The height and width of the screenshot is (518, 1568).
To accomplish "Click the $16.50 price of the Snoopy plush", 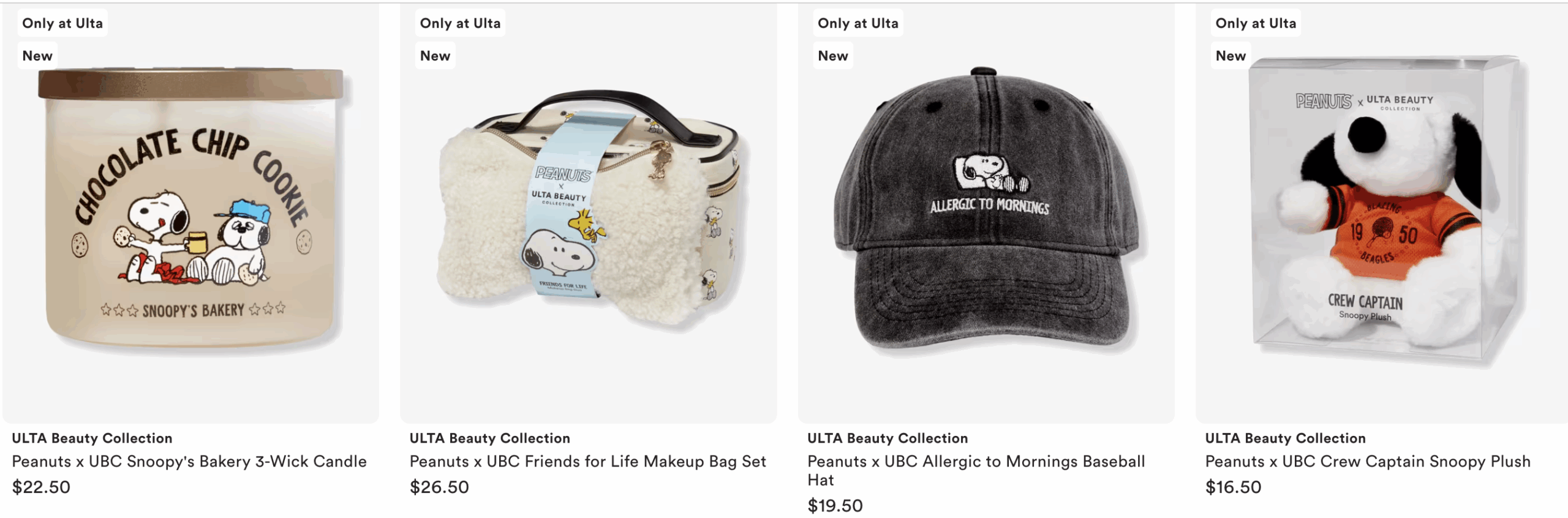I will click(x=1233, y=487).
